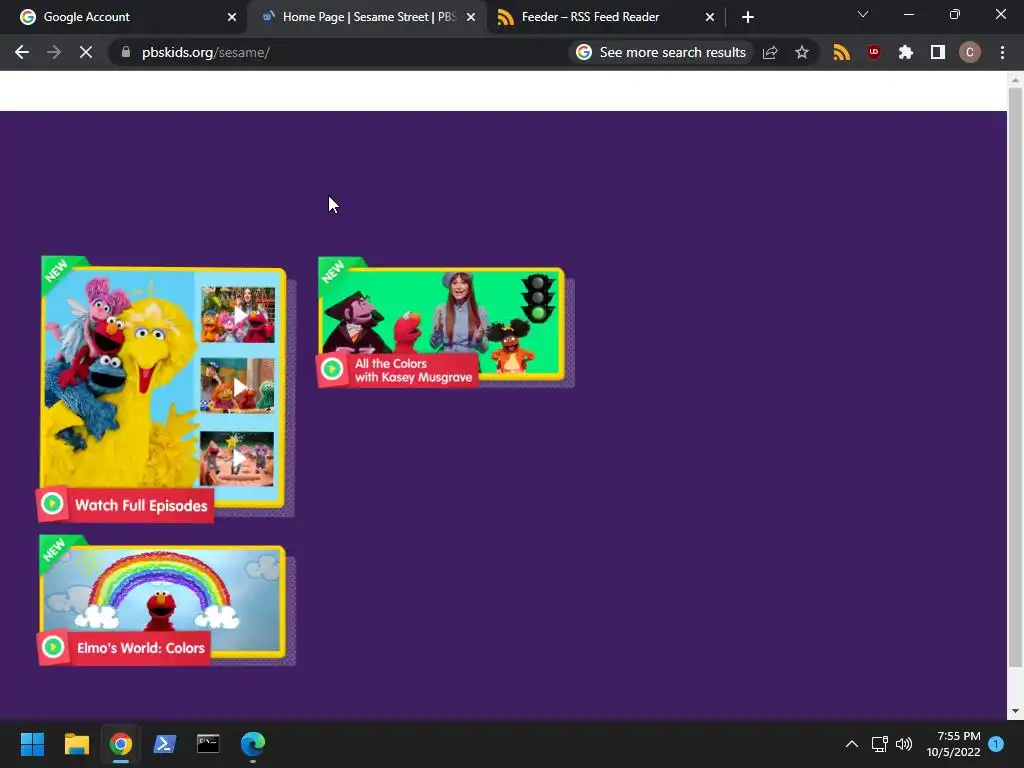The height and width of the screenshot is (768, 1024).
Task: Play the top episode thumbnail
Action: [238, 315]
